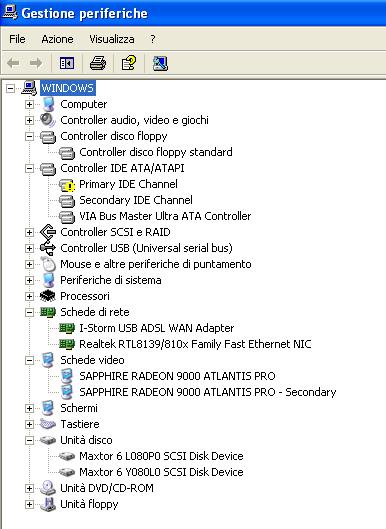Open Properties help toolbar icon
The image size is (386, 529).
129,63
